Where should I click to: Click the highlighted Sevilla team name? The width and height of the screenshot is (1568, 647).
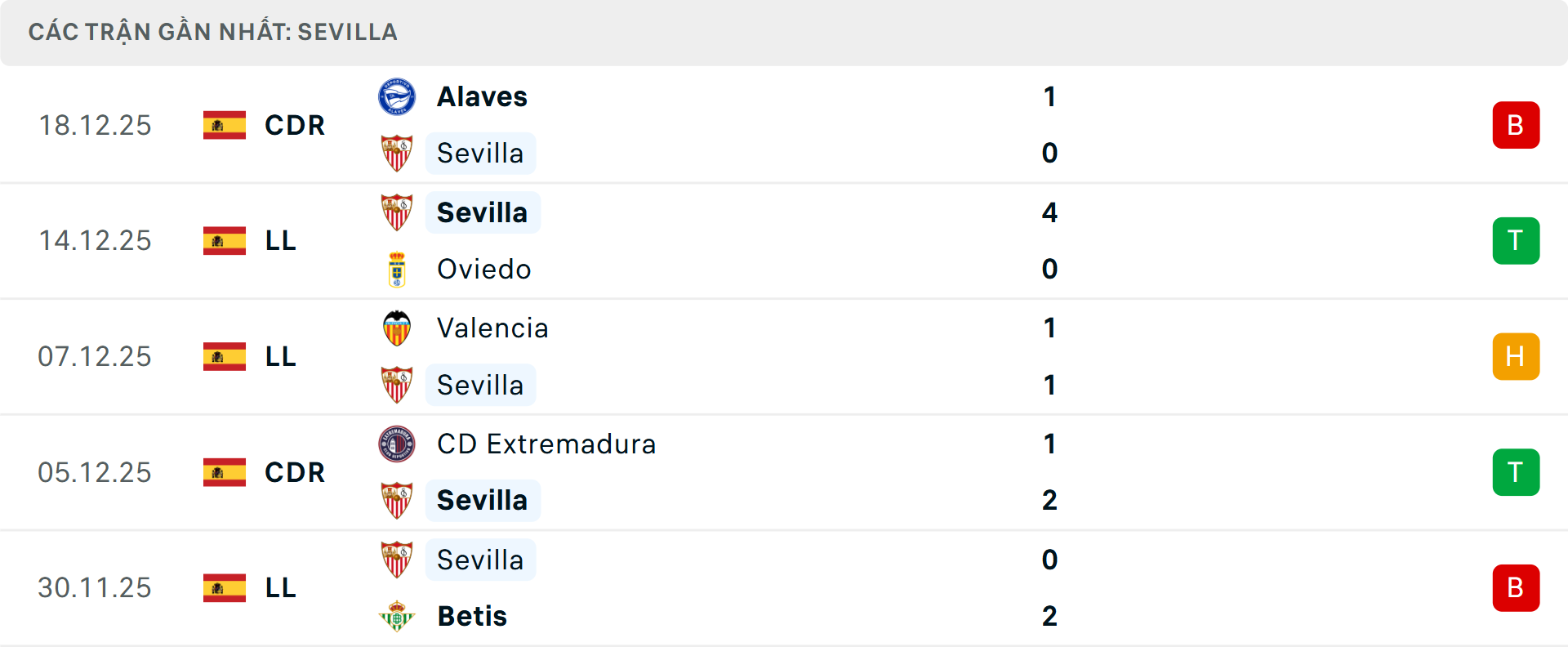(x=483, y=212)
